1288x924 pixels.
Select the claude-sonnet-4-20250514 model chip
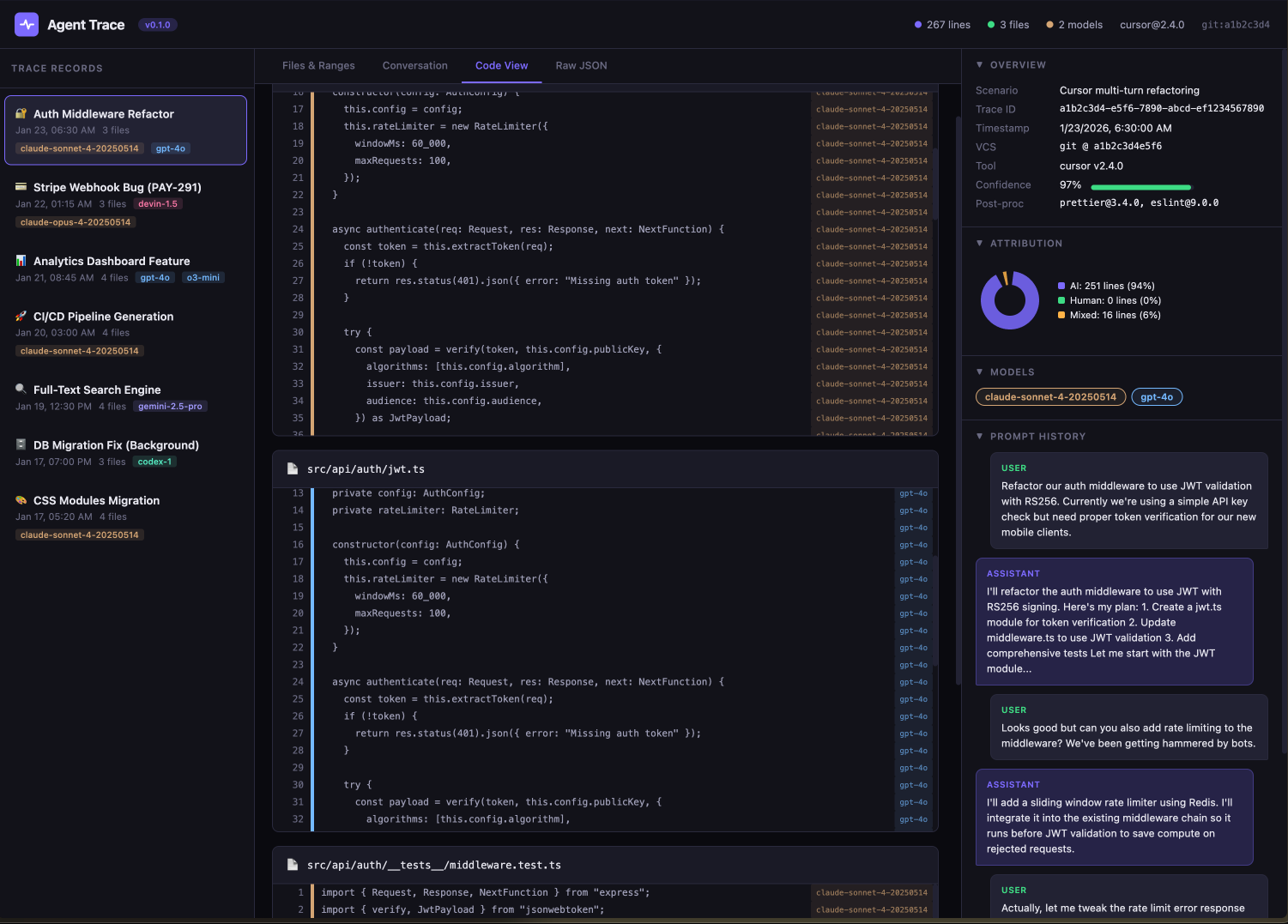1050,397
